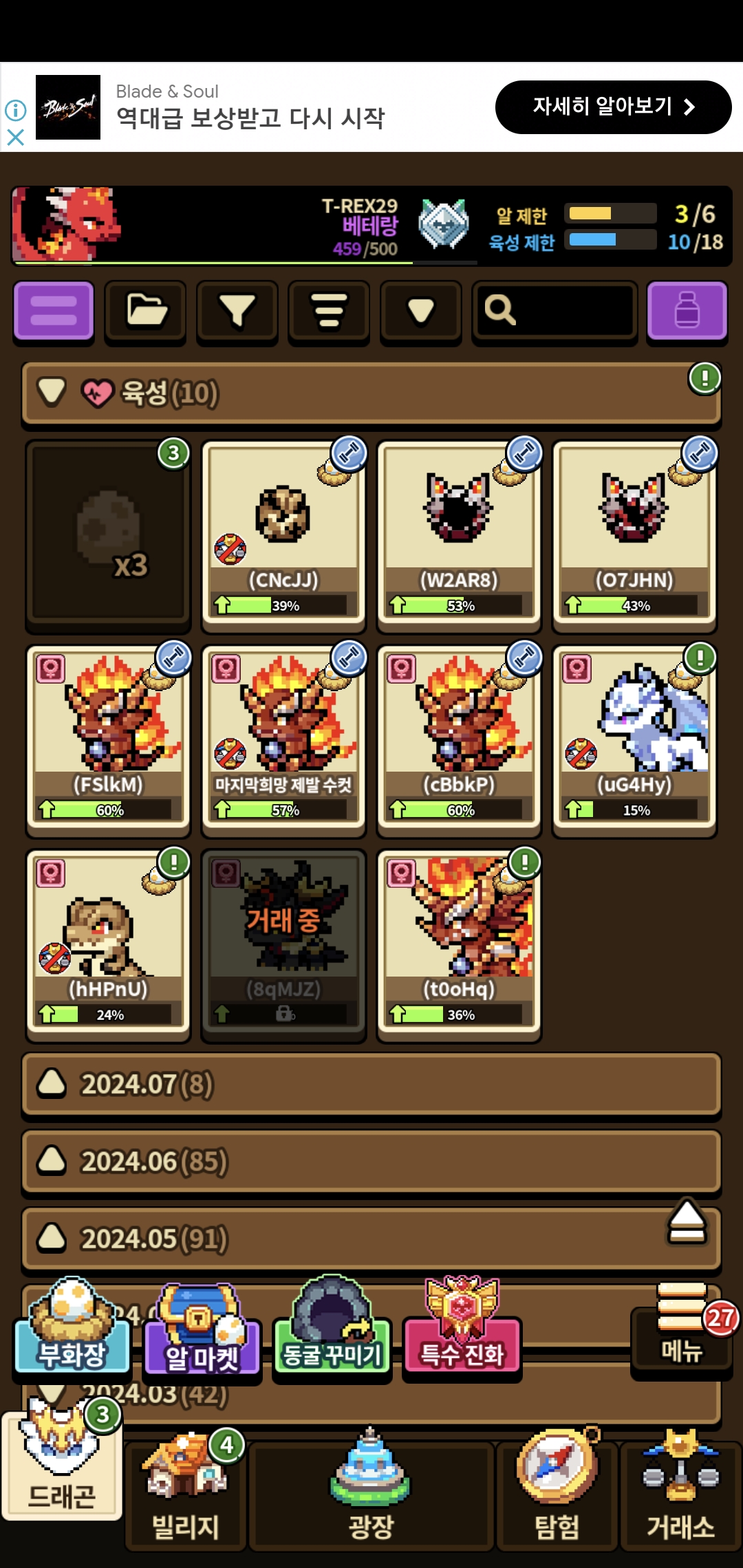Collapse the 육성(10) section
This screenshot has height=1568, width=743.
pyautogui.click(x=371, y=393)
